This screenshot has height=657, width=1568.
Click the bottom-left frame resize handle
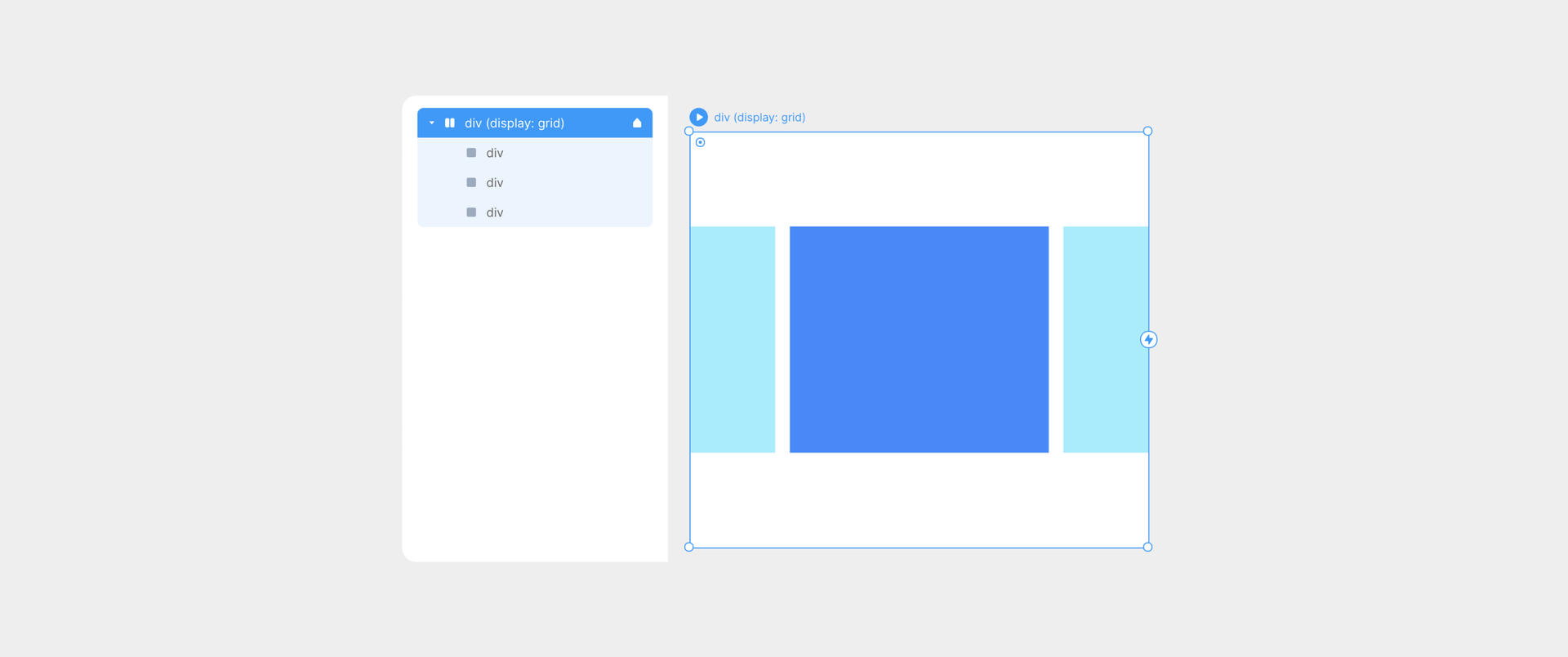[x=689, y=547]
